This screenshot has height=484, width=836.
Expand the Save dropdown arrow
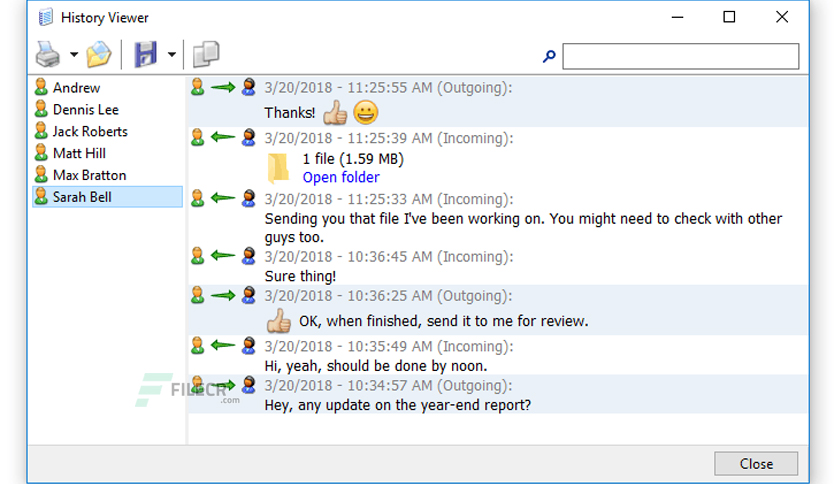(172, 54)
